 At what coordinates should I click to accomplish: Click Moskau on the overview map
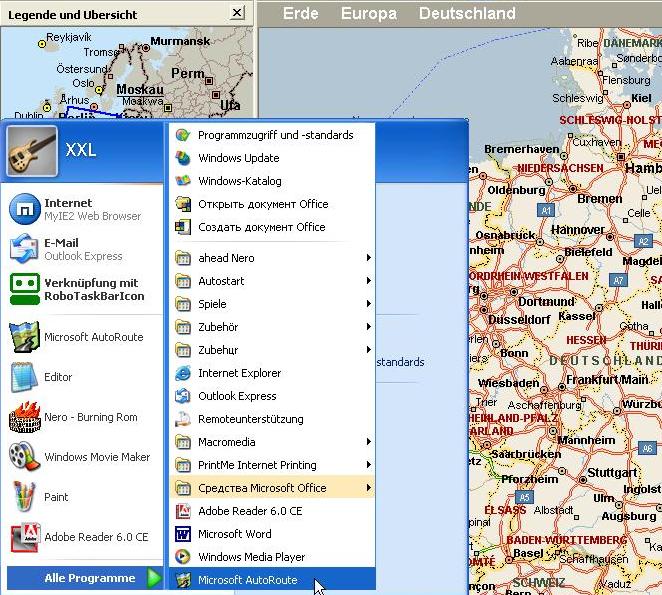pos(140,90)
